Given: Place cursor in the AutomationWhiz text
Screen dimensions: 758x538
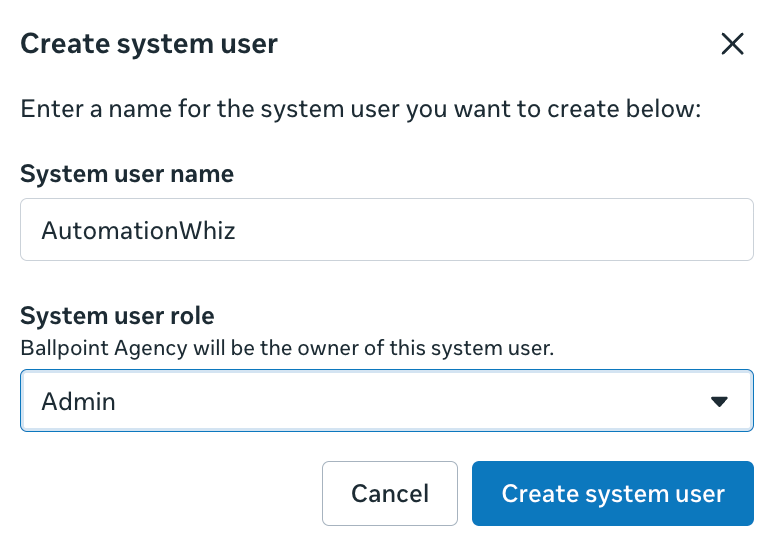Looking at the screenshot, I should [138, 230].
